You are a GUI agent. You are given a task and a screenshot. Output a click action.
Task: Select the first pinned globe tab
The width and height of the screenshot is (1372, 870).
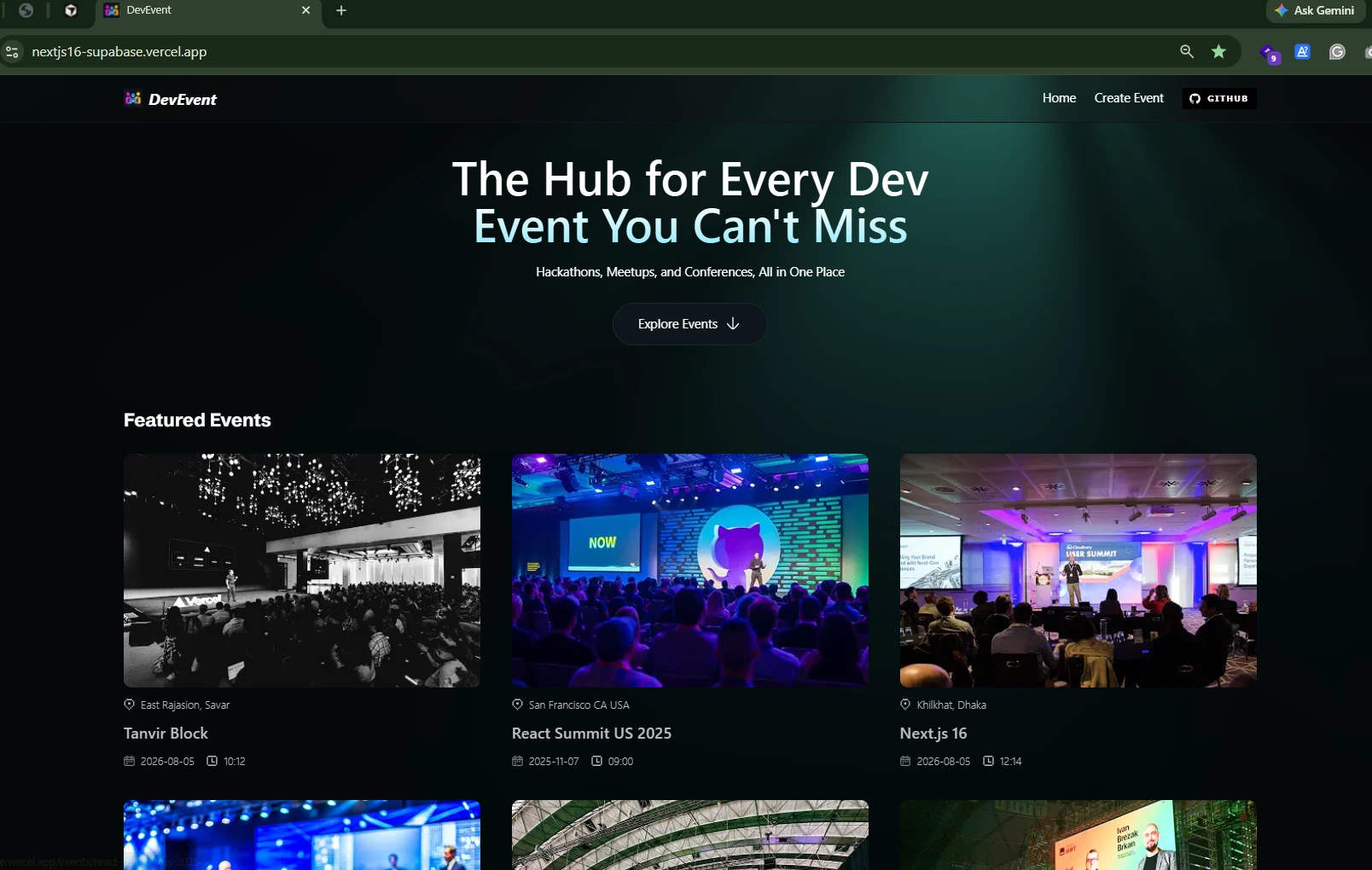click(x=26, y=10)
